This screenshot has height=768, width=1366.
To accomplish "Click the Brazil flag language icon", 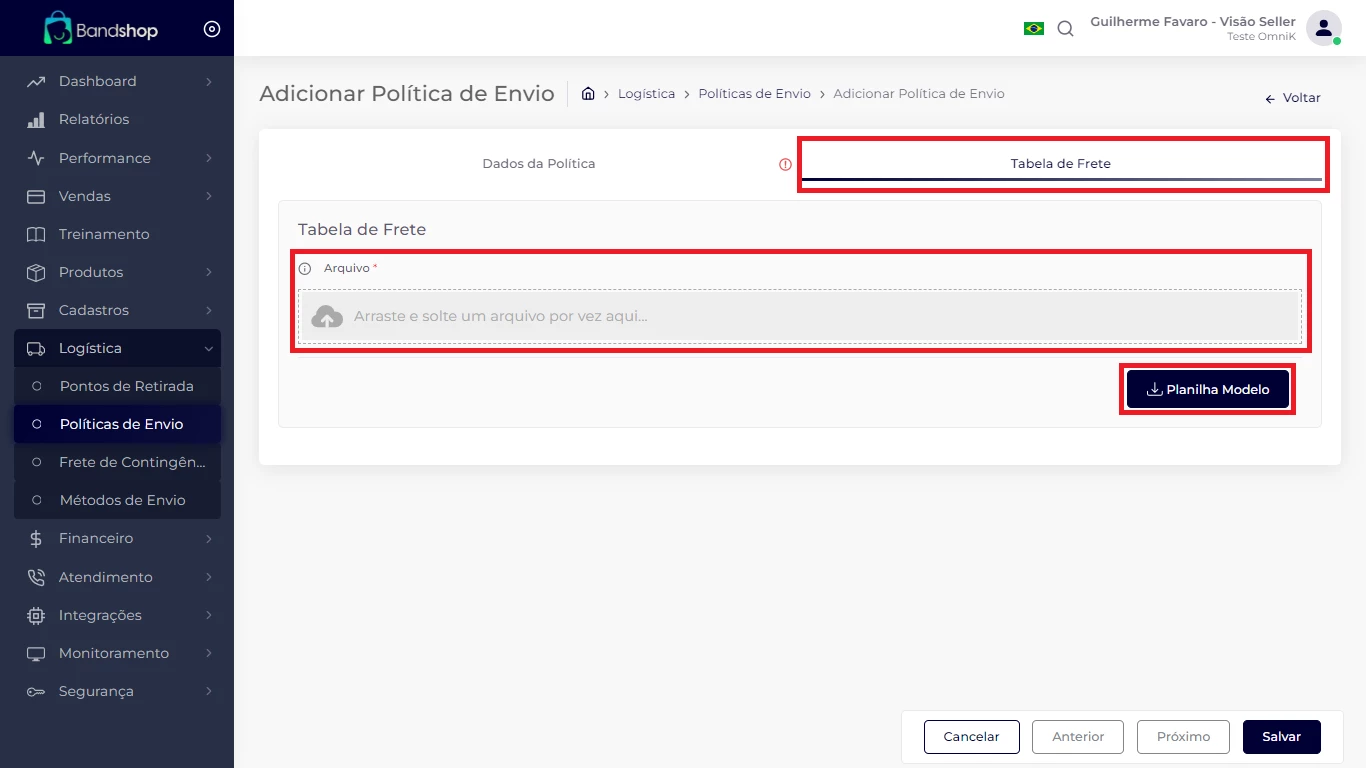I will tap(1033, 29).
